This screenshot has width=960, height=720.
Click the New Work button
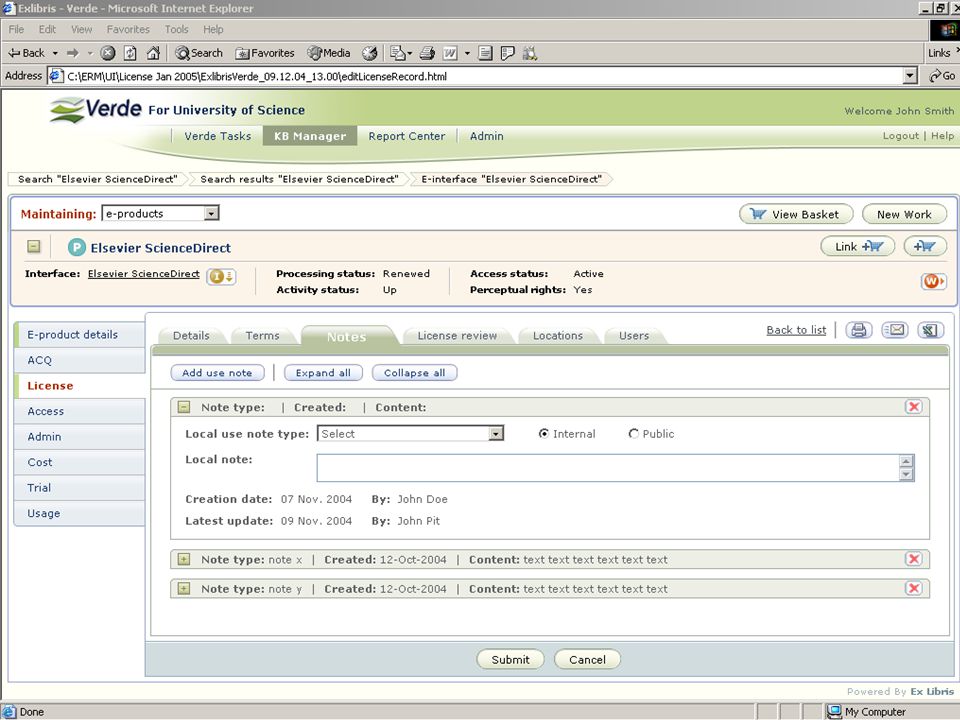[x=904, y=214]
